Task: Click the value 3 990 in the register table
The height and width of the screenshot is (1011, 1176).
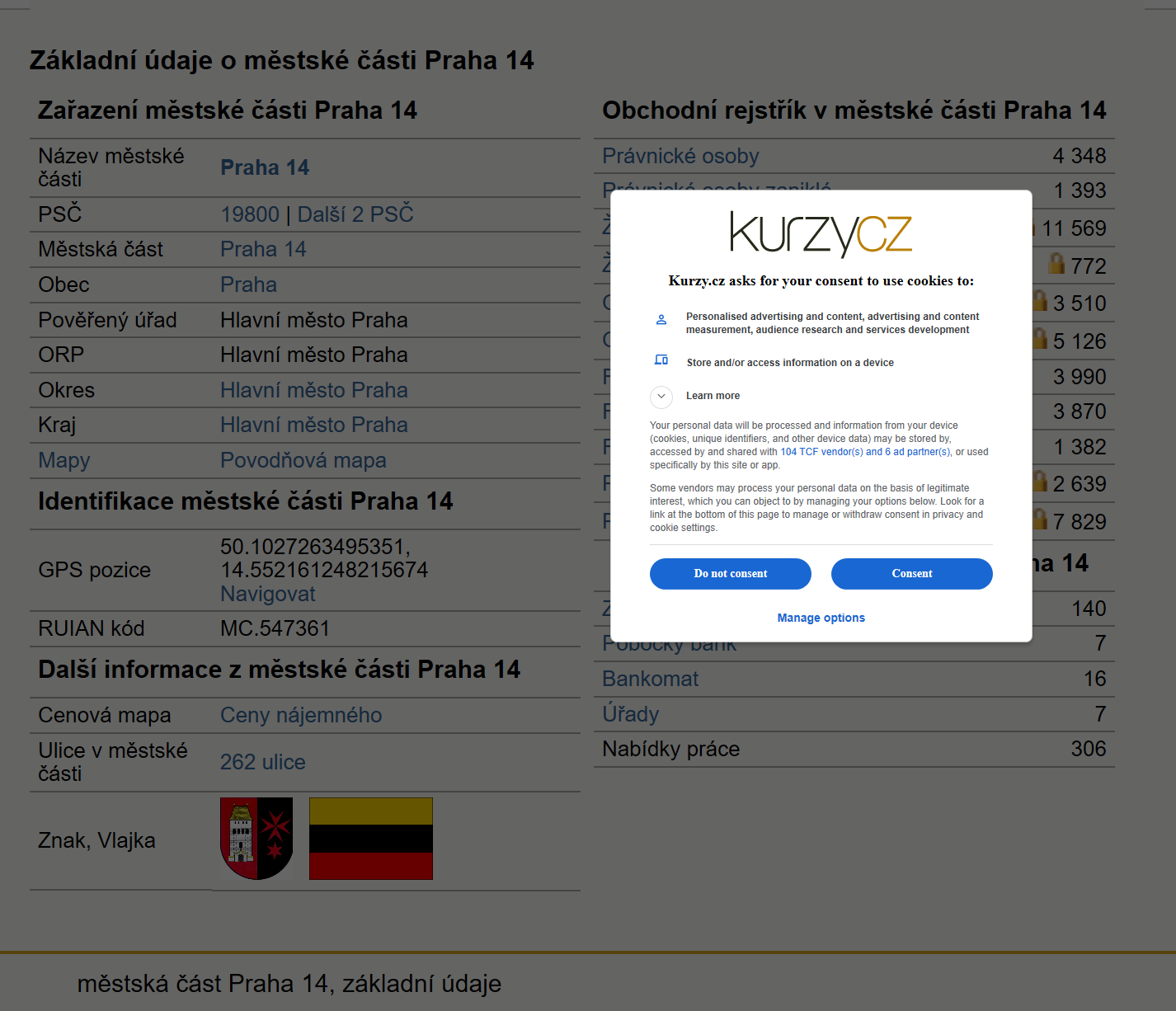Action: click(x=1080, y=377)
